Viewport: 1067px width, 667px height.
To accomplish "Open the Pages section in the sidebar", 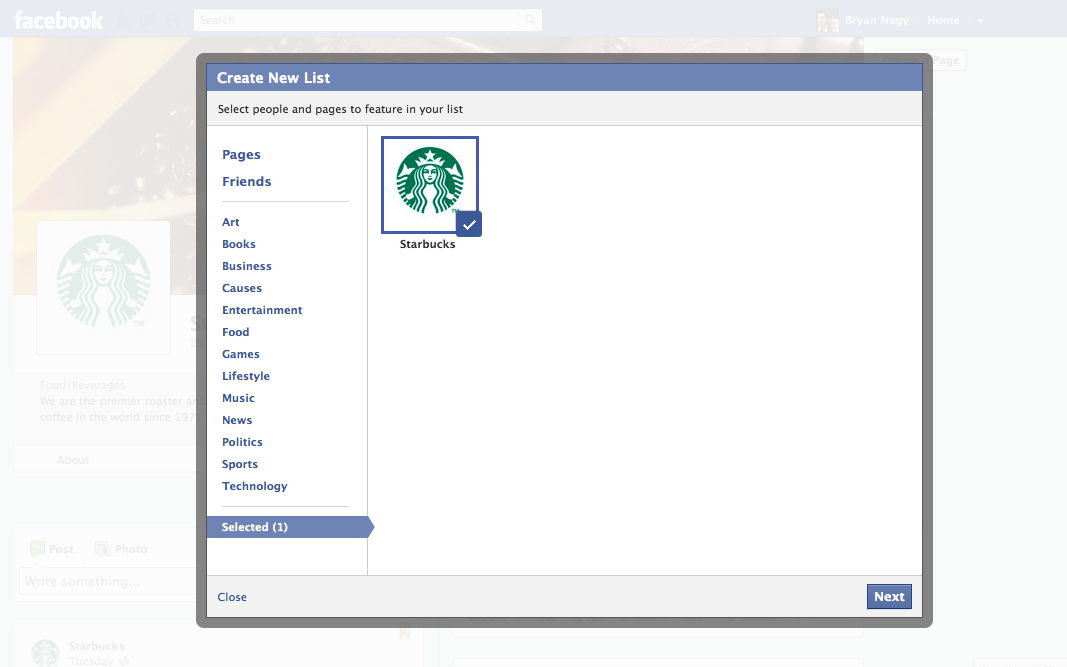I will point(241,155).
